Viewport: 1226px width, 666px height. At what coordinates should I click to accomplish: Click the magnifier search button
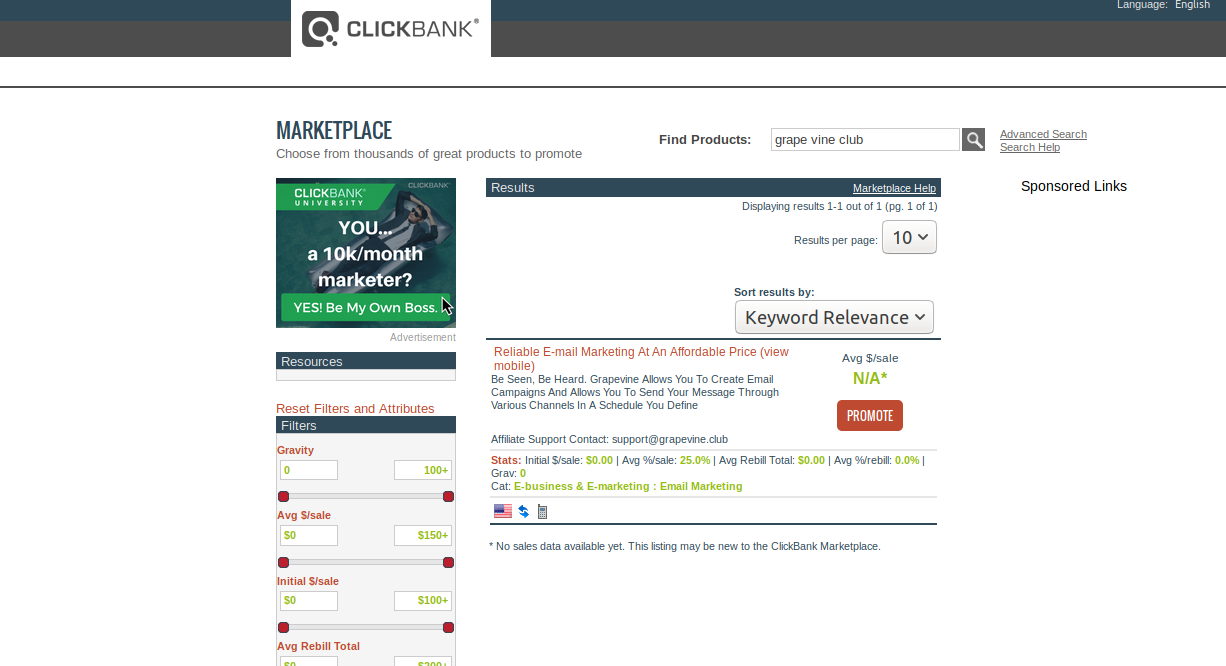pyautogui.click(x=973, y=140)
